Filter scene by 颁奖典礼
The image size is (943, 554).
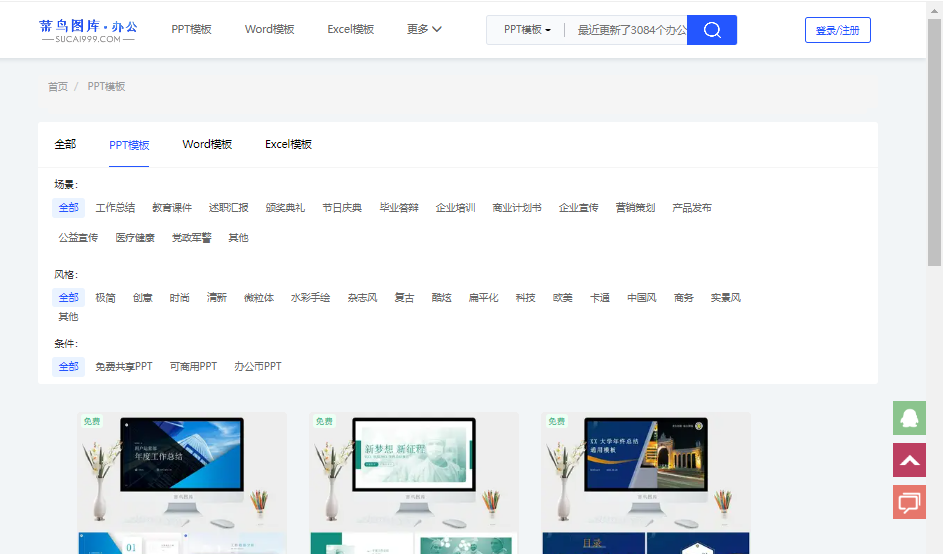tap(286, 208)
